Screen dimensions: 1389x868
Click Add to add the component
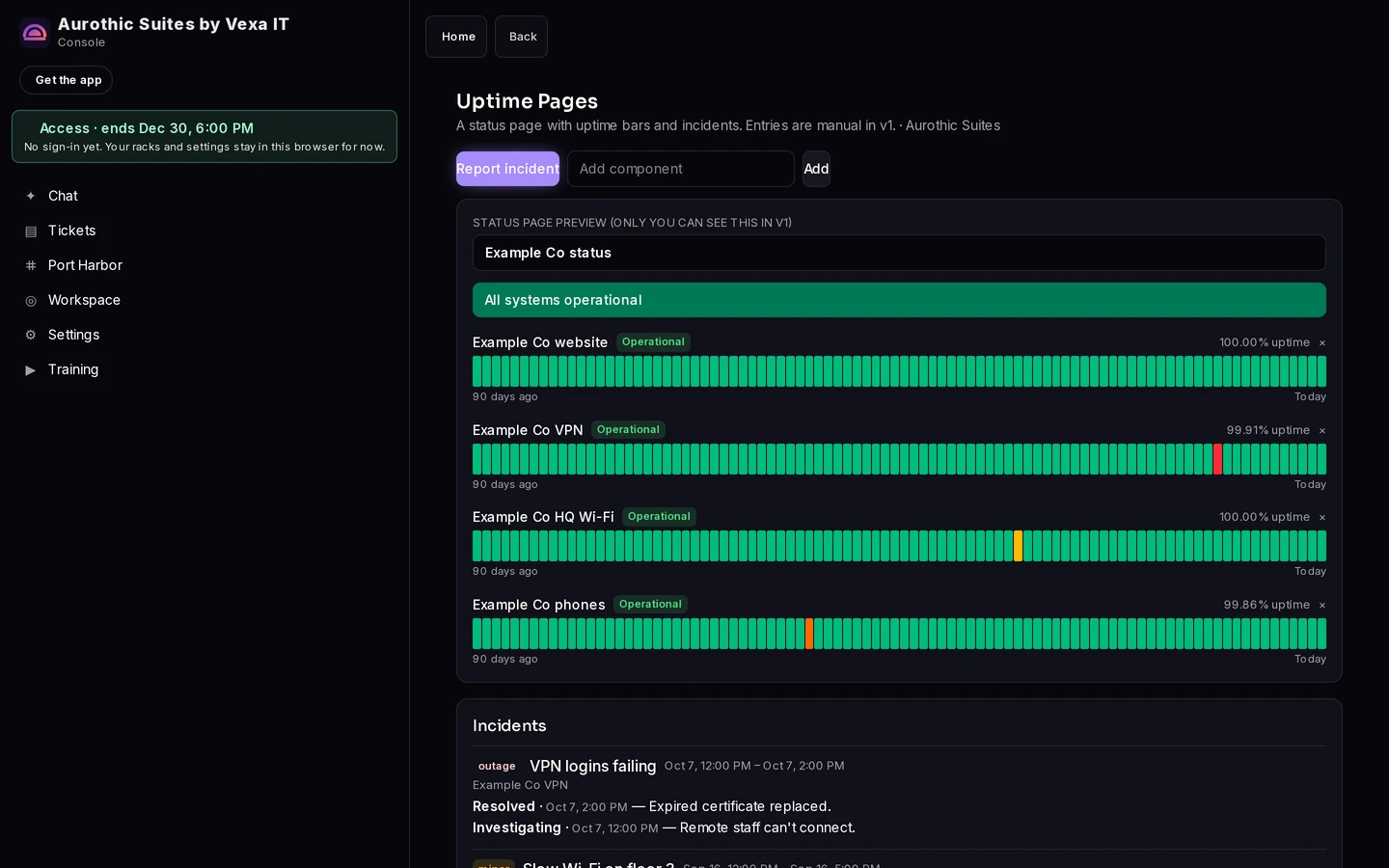click(816, 169)
